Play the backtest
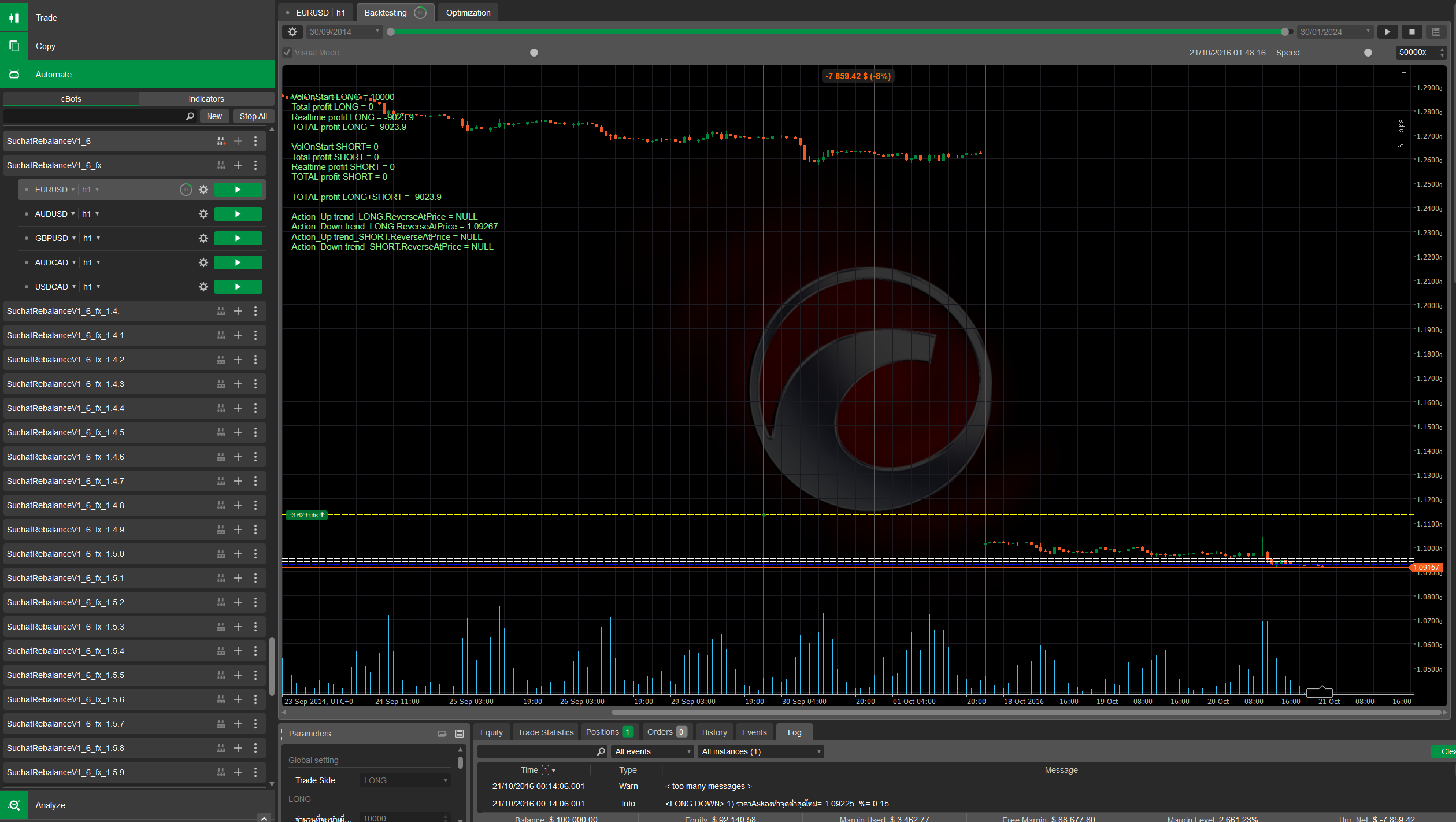 1387,32
